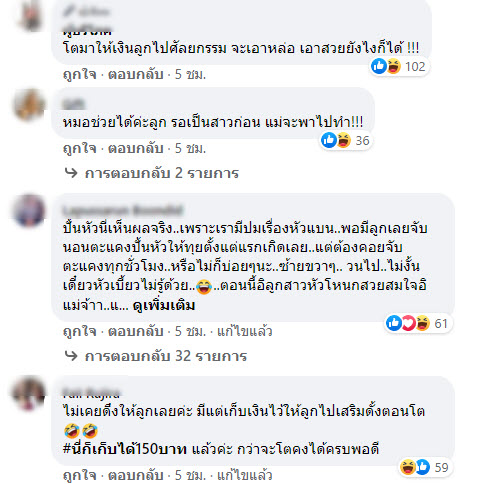
Task: Like the head-shaping comment with ถูกใจ
Action: pos(80,331)
